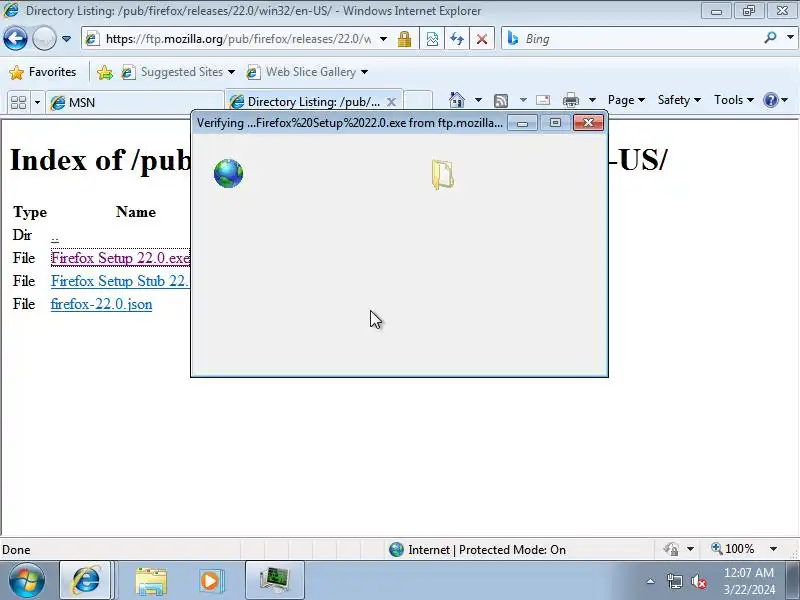Viewport: 800px width, 600px height.
Task: Close the Directory Listing tab
Action: pos(391,102)
